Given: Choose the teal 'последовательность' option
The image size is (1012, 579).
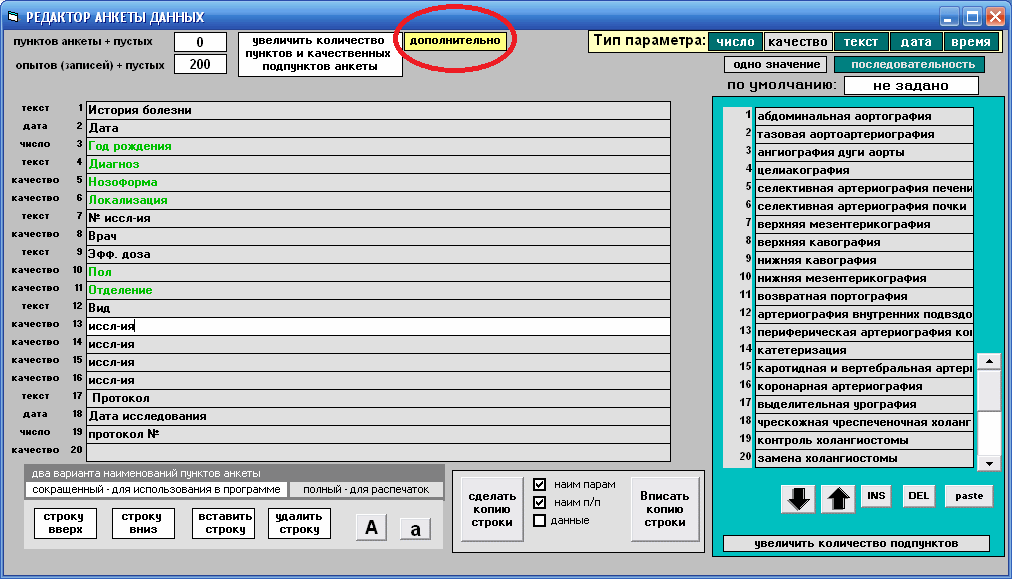Looking at the screenshot, I should 909,65.
